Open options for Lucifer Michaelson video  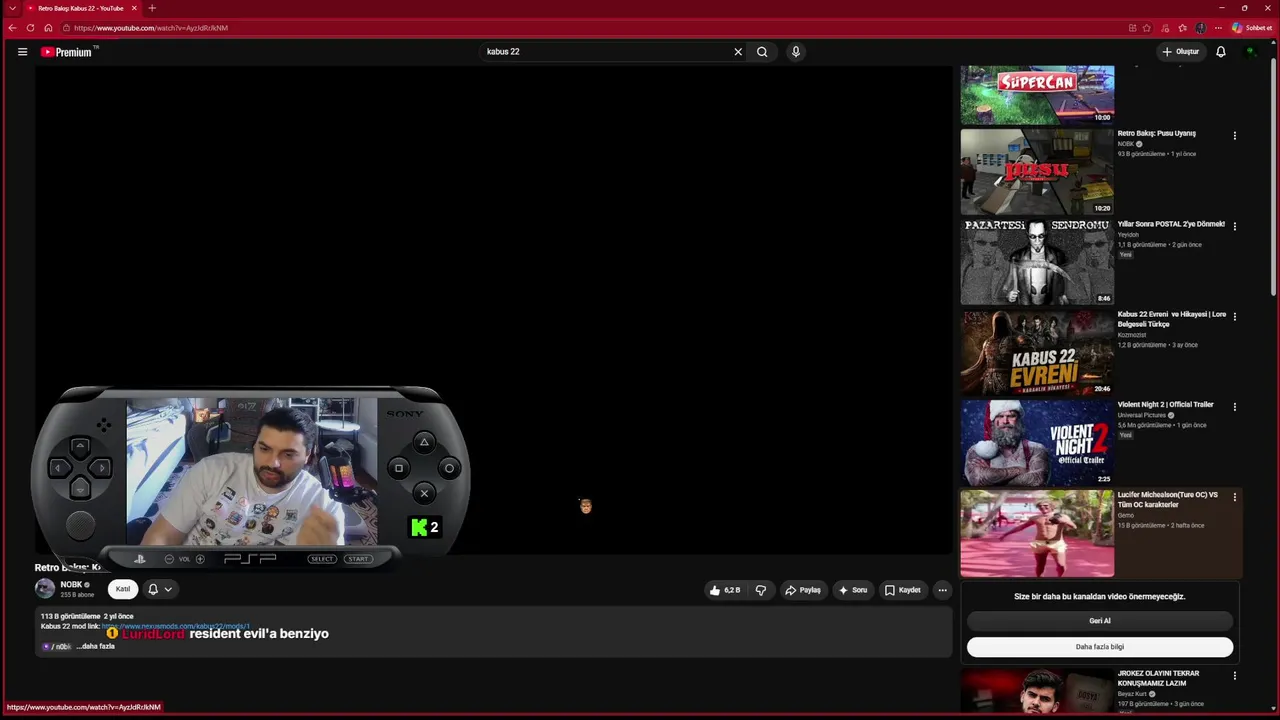(x=1234, y=497)
